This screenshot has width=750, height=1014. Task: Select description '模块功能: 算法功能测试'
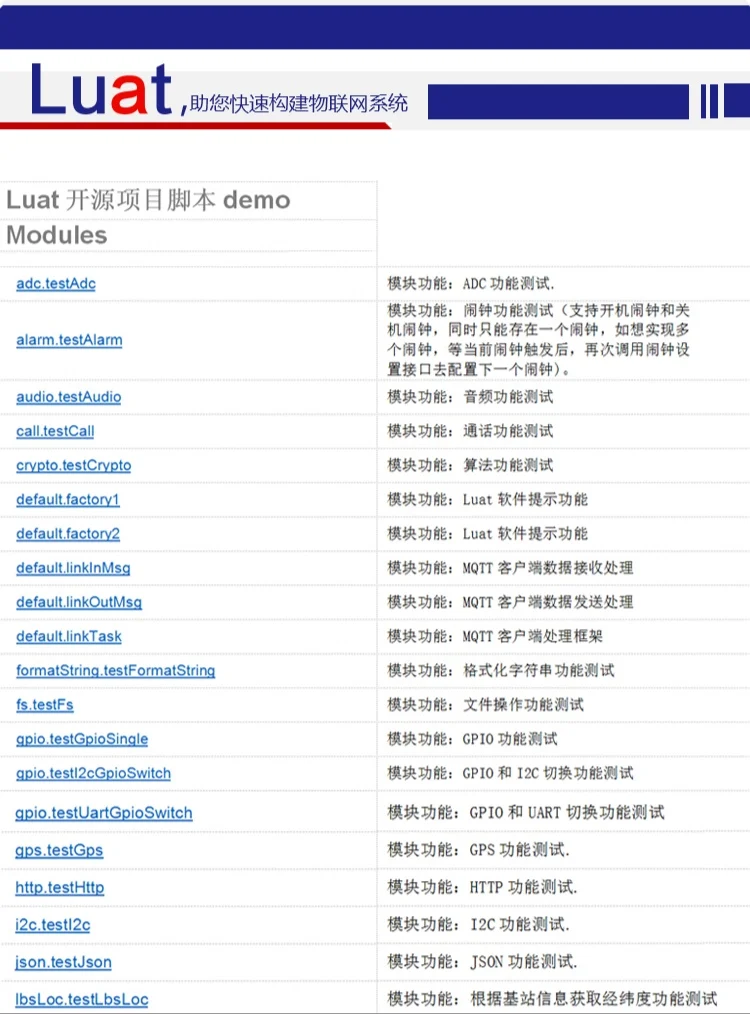tap(470, 465)
